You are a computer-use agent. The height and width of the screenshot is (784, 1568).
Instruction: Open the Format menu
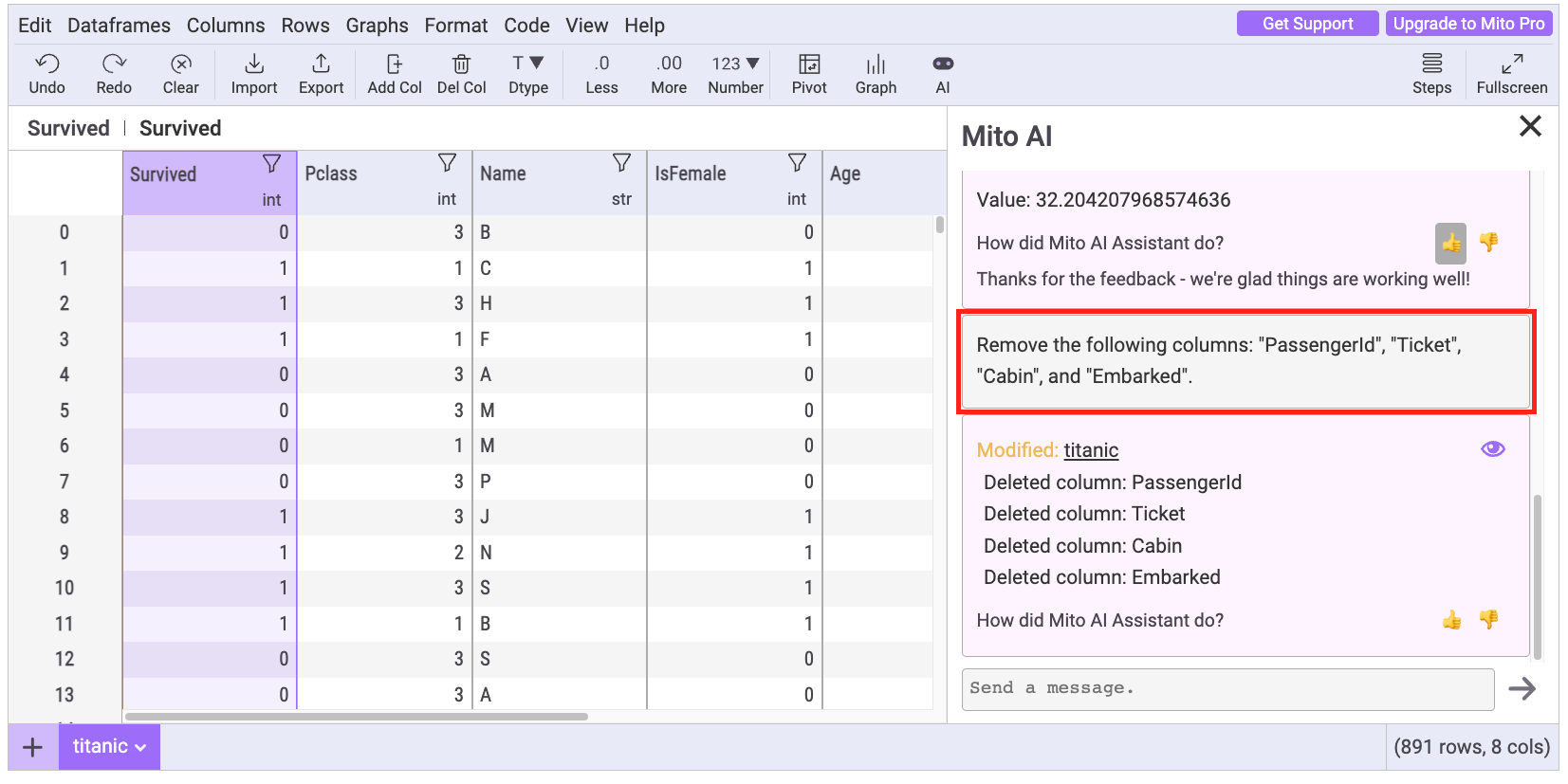click(455, 26)
